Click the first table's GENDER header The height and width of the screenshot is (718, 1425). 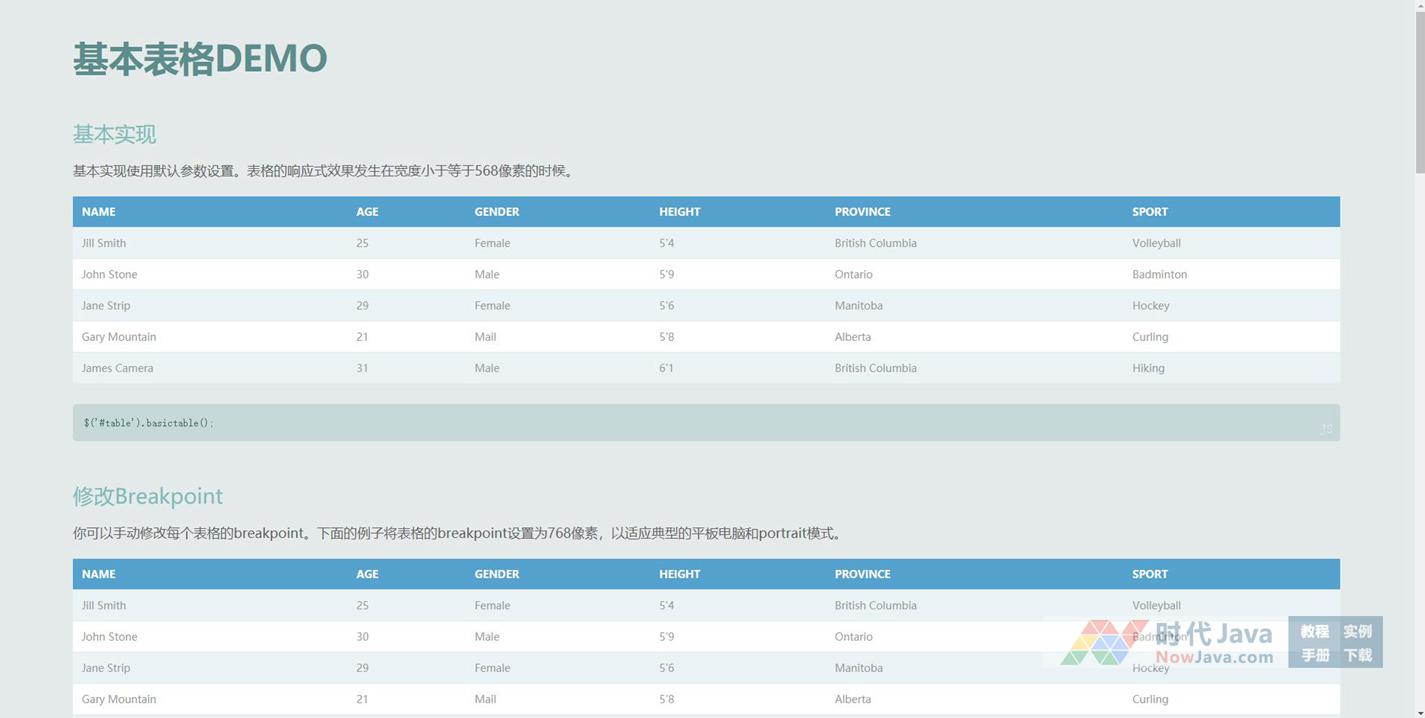(x=496, y=212)
